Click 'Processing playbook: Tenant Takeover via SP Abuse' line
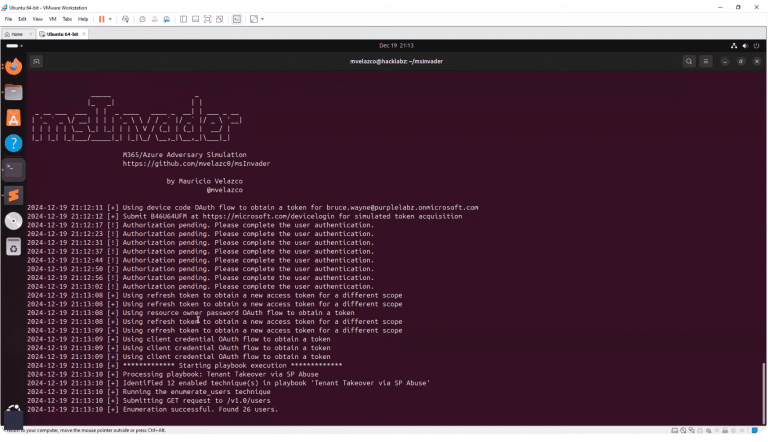Screen dimensions: 768x442 [172, 374]
